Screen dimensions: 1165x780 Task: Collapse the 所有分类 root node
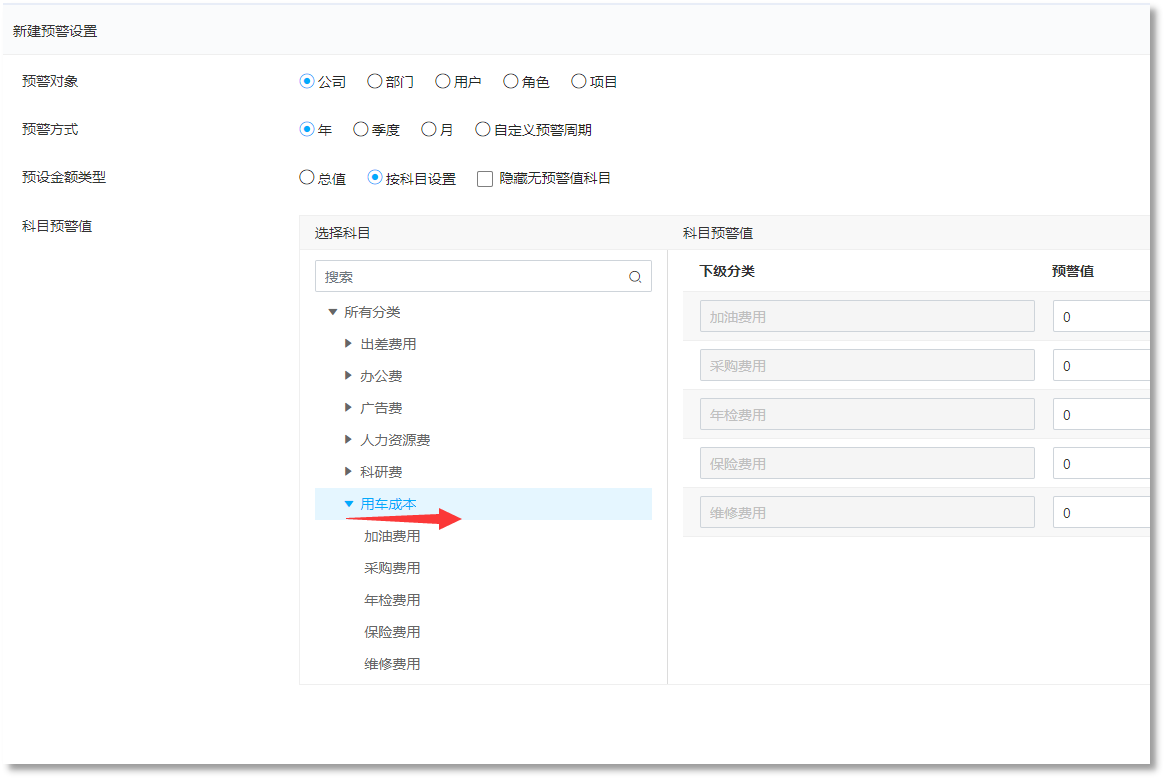pyautogui.click(x=333, y=312)
